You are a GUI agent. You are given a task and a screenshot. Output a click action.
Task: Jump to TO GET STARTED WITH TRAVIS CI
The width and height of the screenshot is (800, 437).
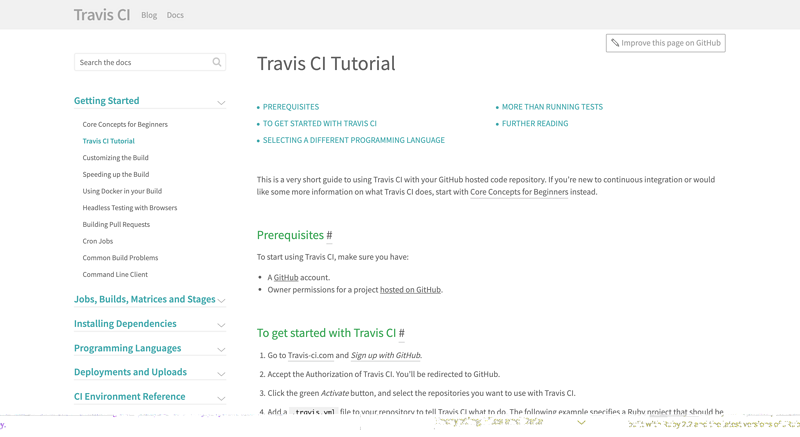click(319, 123)
